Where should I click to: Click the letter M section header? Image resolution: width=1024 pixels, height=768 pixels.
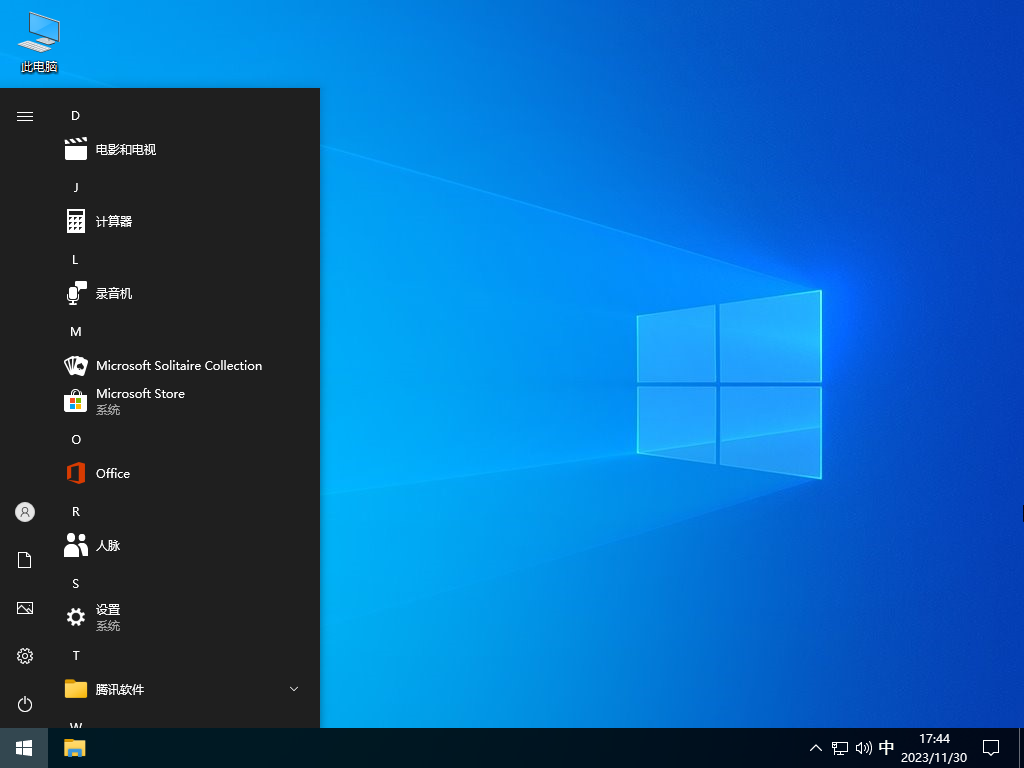[75, 331]
